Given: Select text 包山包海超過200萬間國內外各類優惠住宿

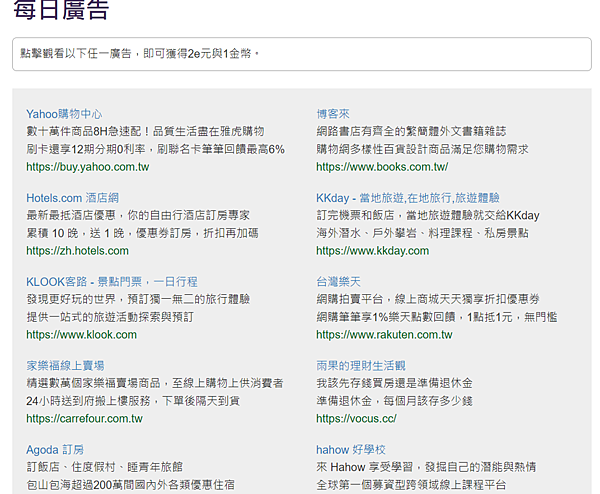Looking at the screenshot, I should coord(130,485).
